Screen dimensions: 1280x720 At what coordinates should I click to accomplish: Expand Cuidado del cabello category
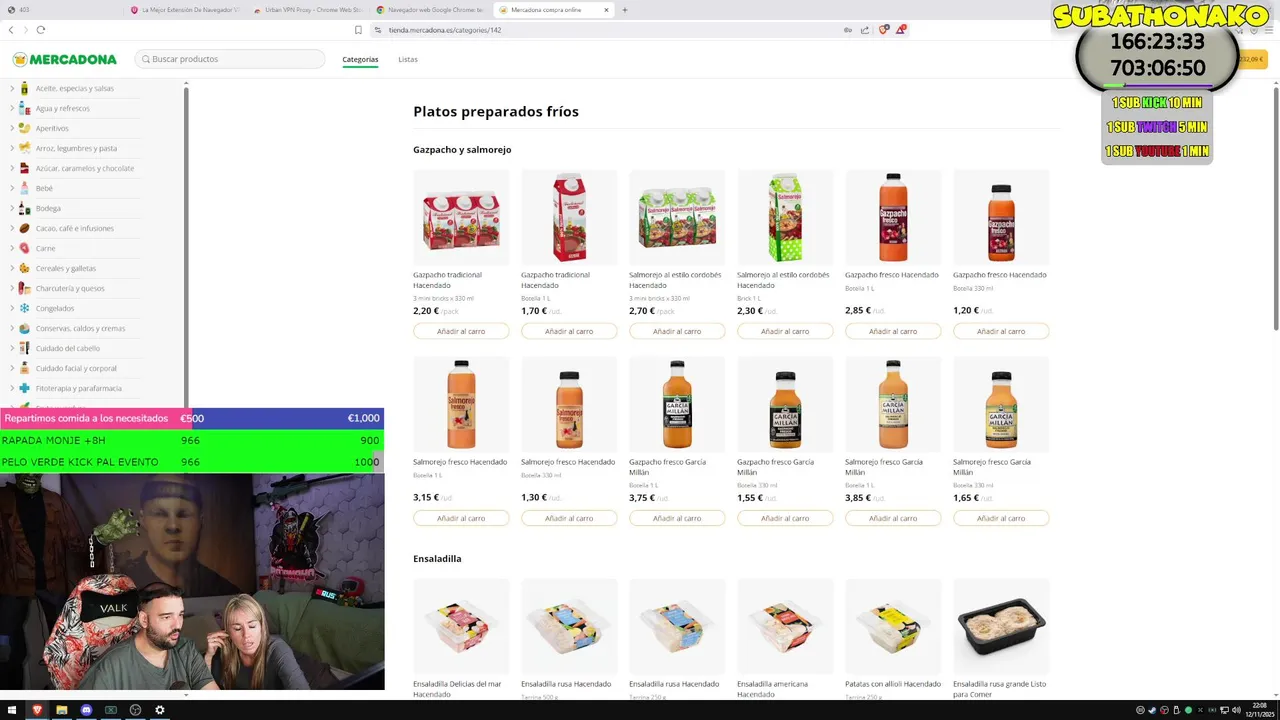coord(12,348)
